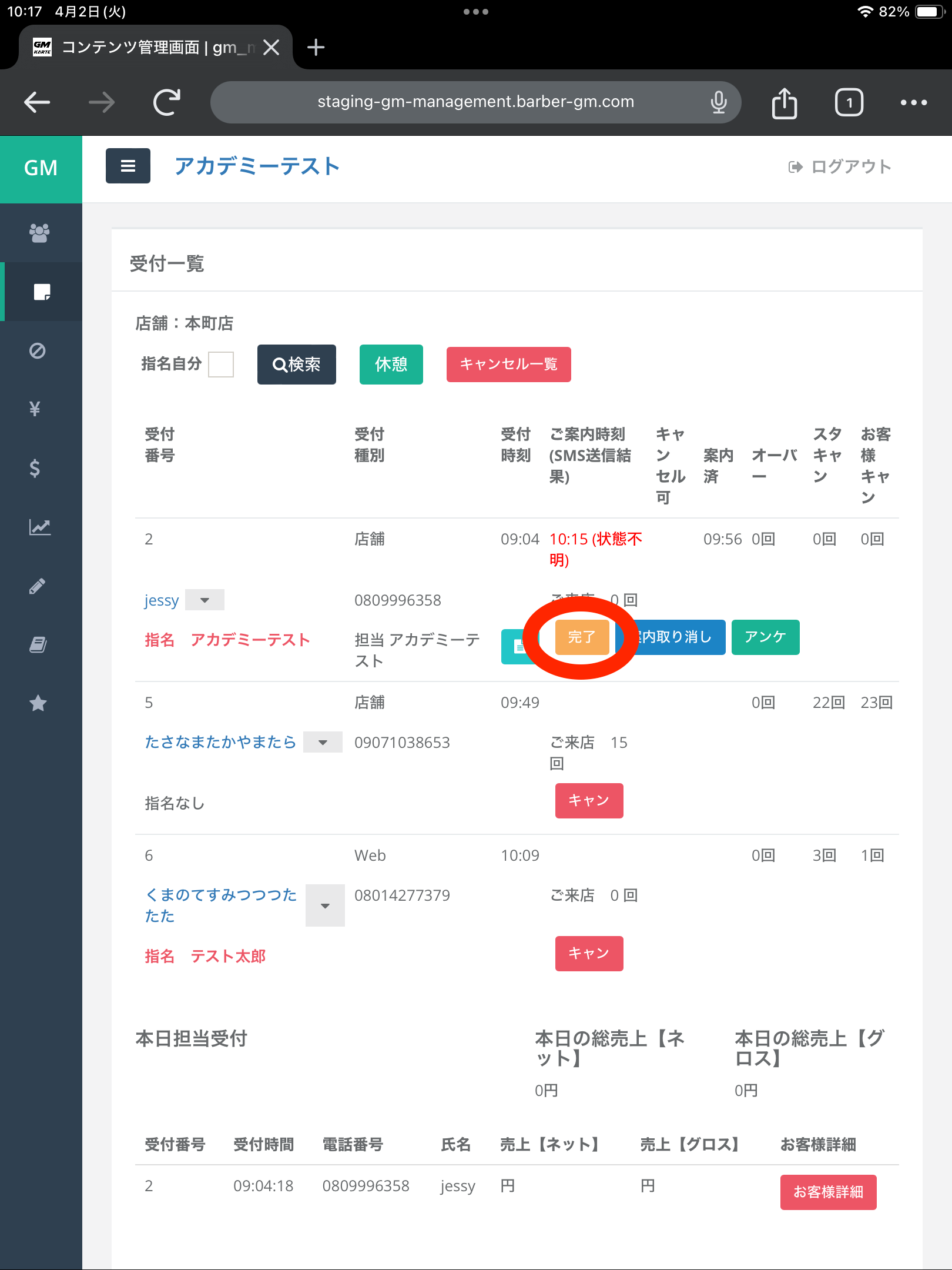Open the browser three-dot menu
The width and height of the screenshot is (952, 1270).
click(x=913, y=103)
